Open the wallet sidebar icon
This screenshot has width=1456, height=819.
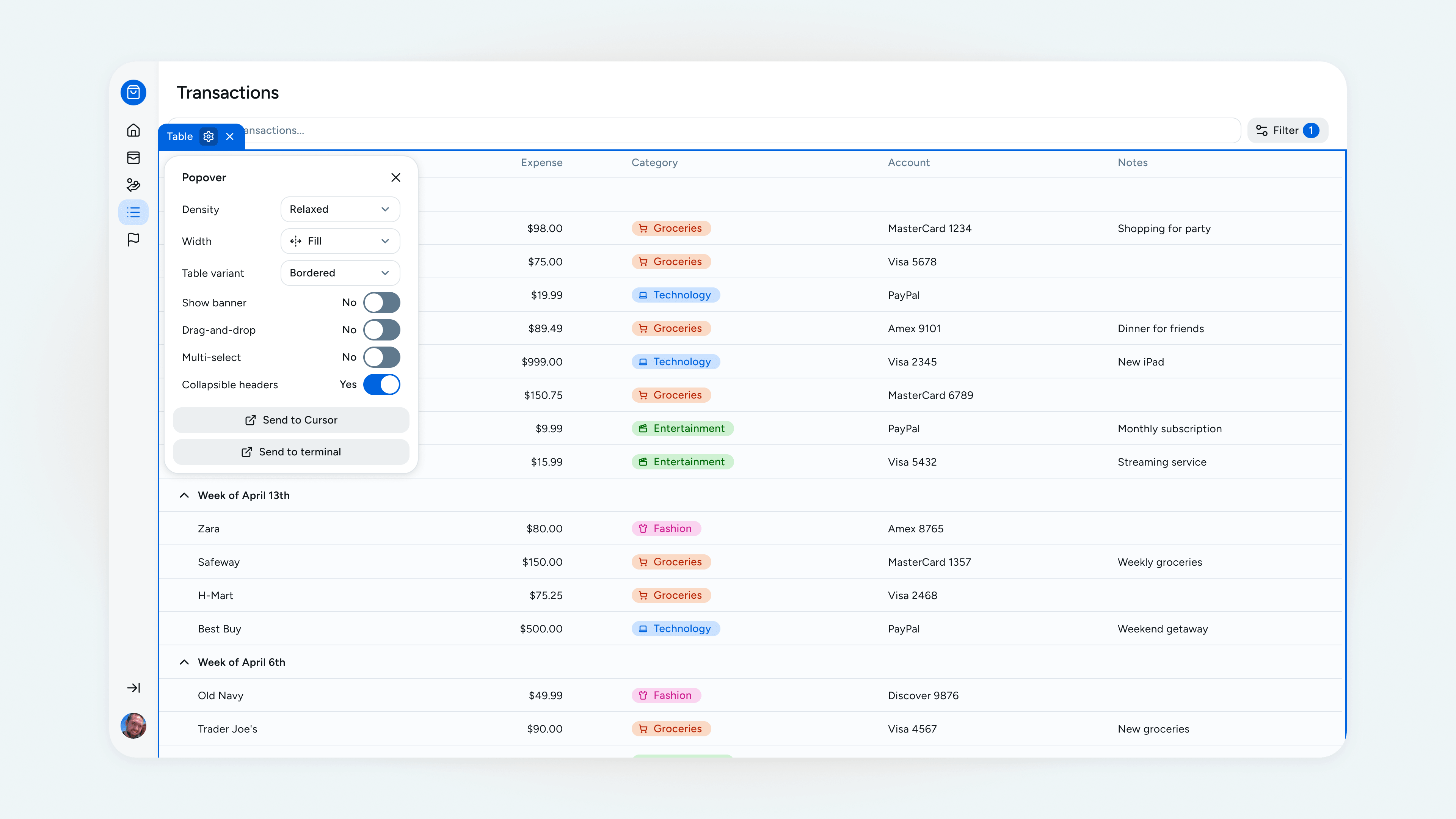coord(133,158)
